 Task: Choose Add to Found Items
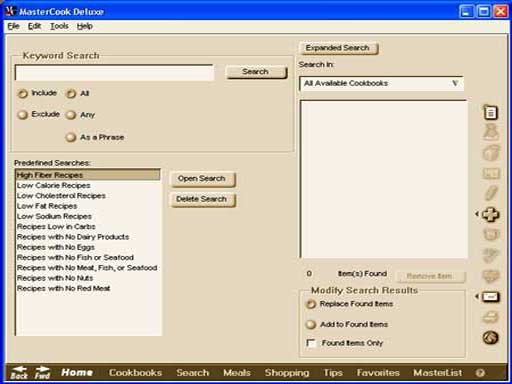coord(311,324)
